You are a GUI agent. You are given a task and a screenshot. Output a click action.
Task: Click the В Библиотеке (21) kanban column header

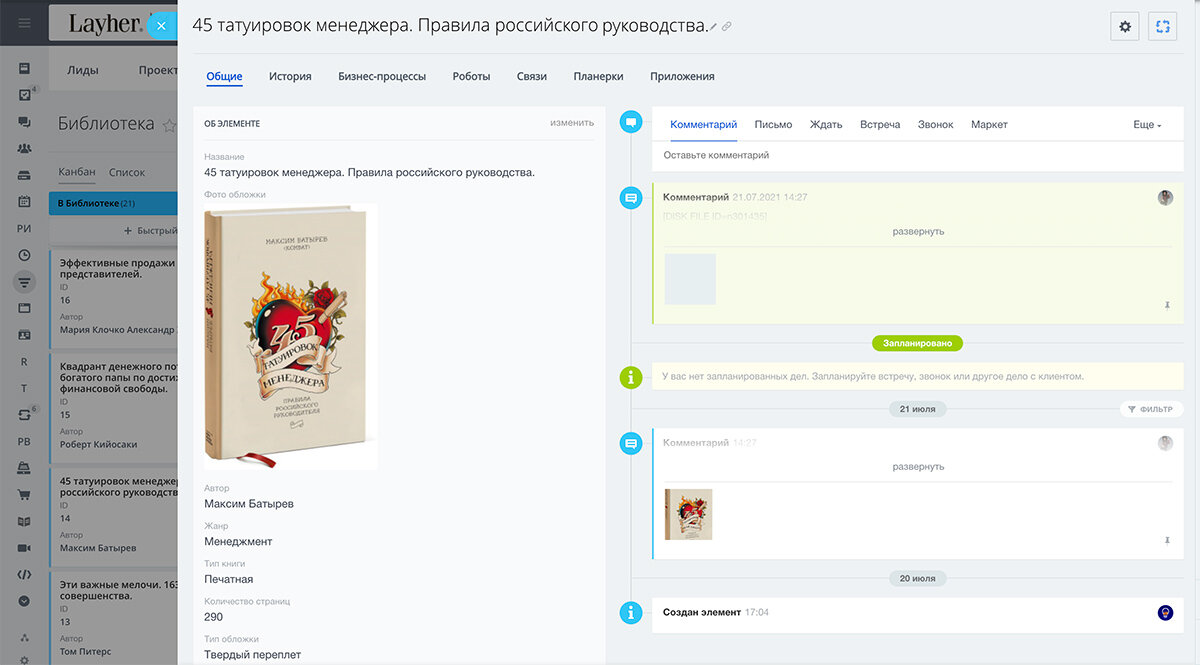pos(113,203)
